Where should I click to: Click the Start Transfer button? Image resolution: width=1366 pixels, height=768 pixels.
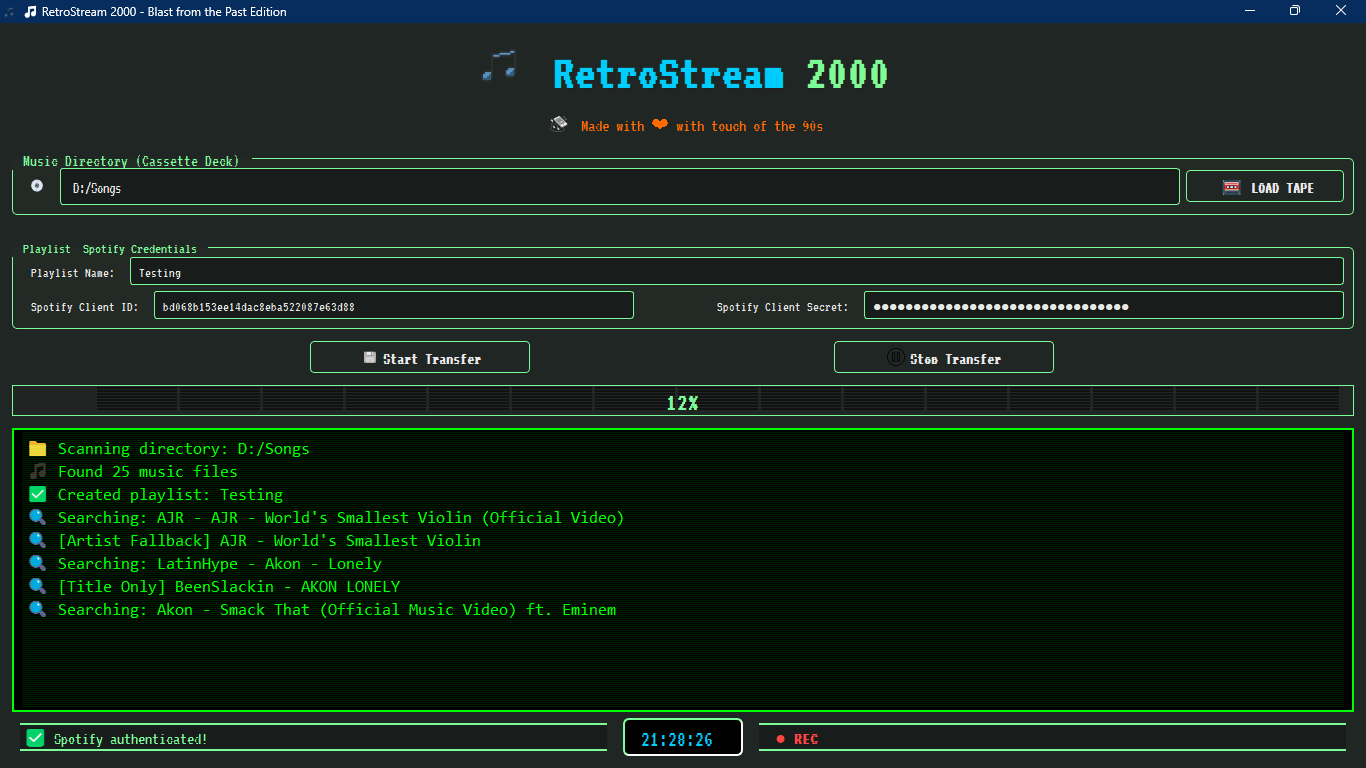pos(420,357)
